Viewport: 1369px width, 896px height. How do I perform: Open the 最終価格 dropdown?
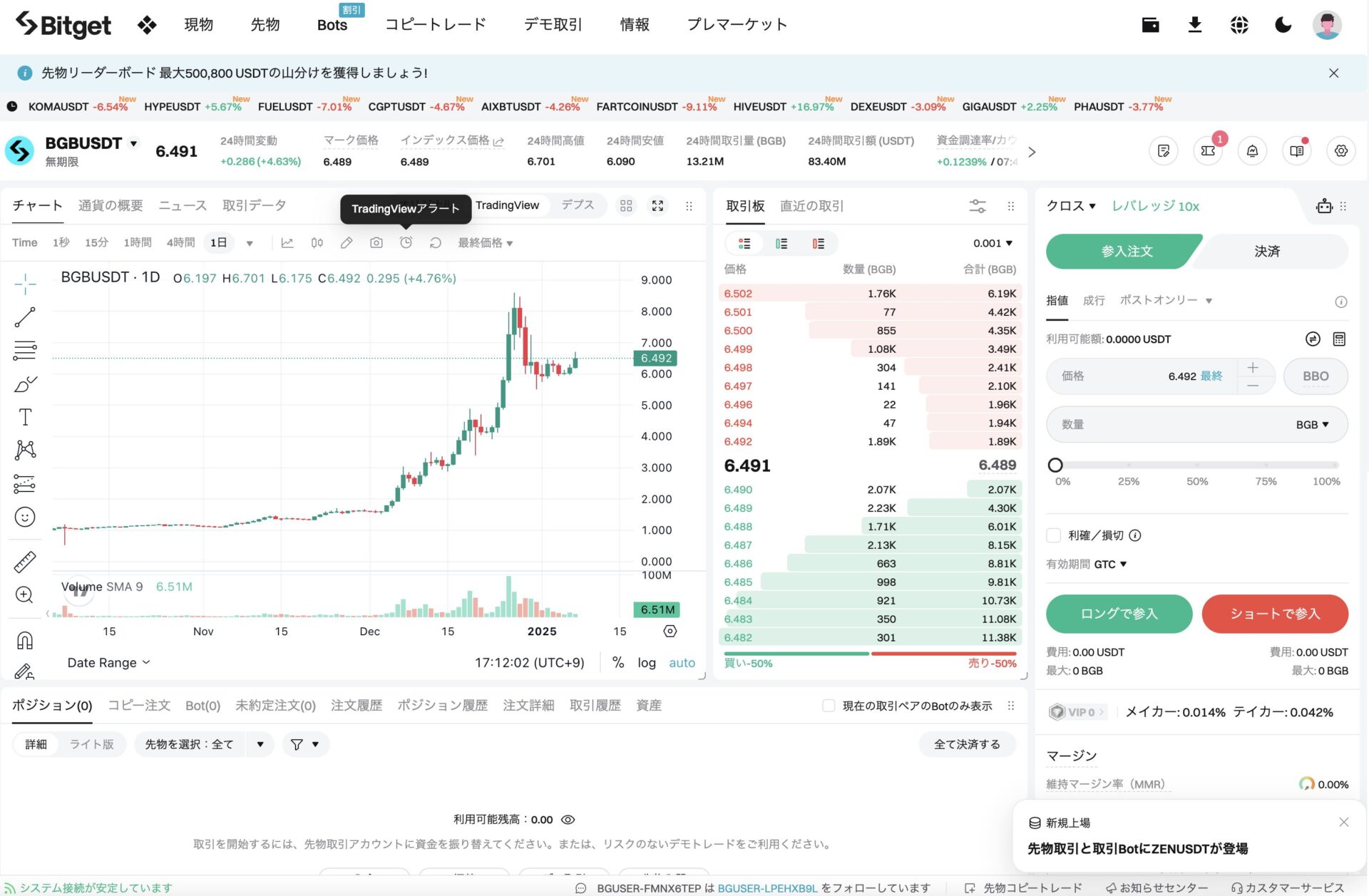pos(486,242)
